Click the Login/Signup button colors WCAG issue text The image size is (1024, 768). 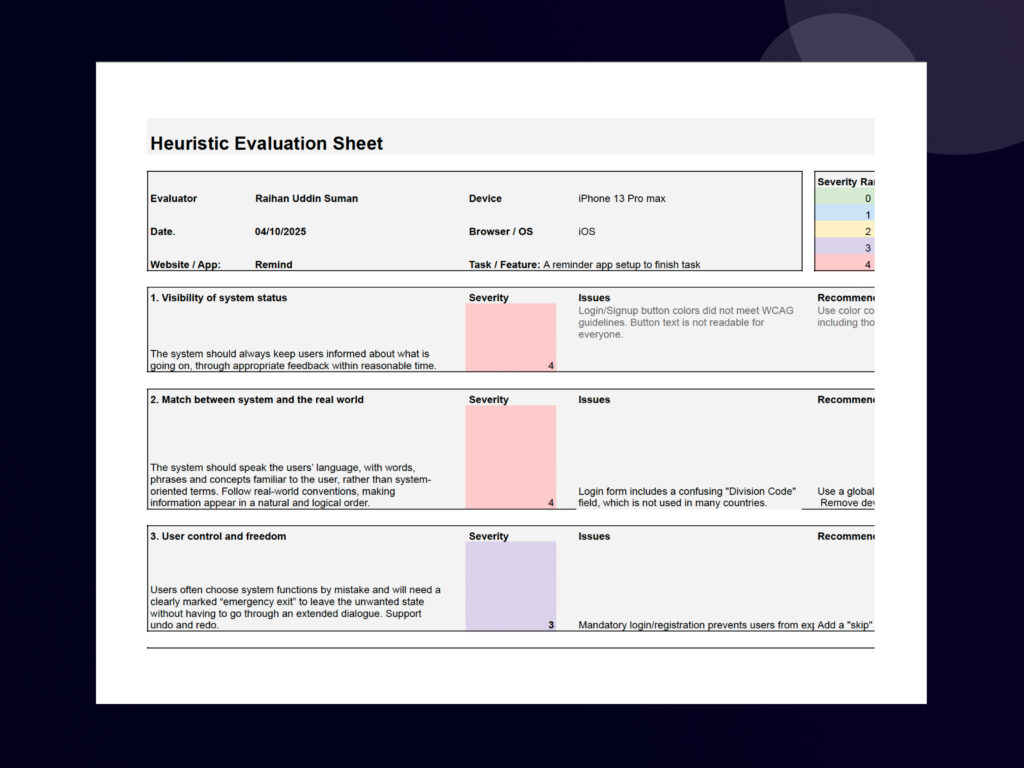(686, 323)
